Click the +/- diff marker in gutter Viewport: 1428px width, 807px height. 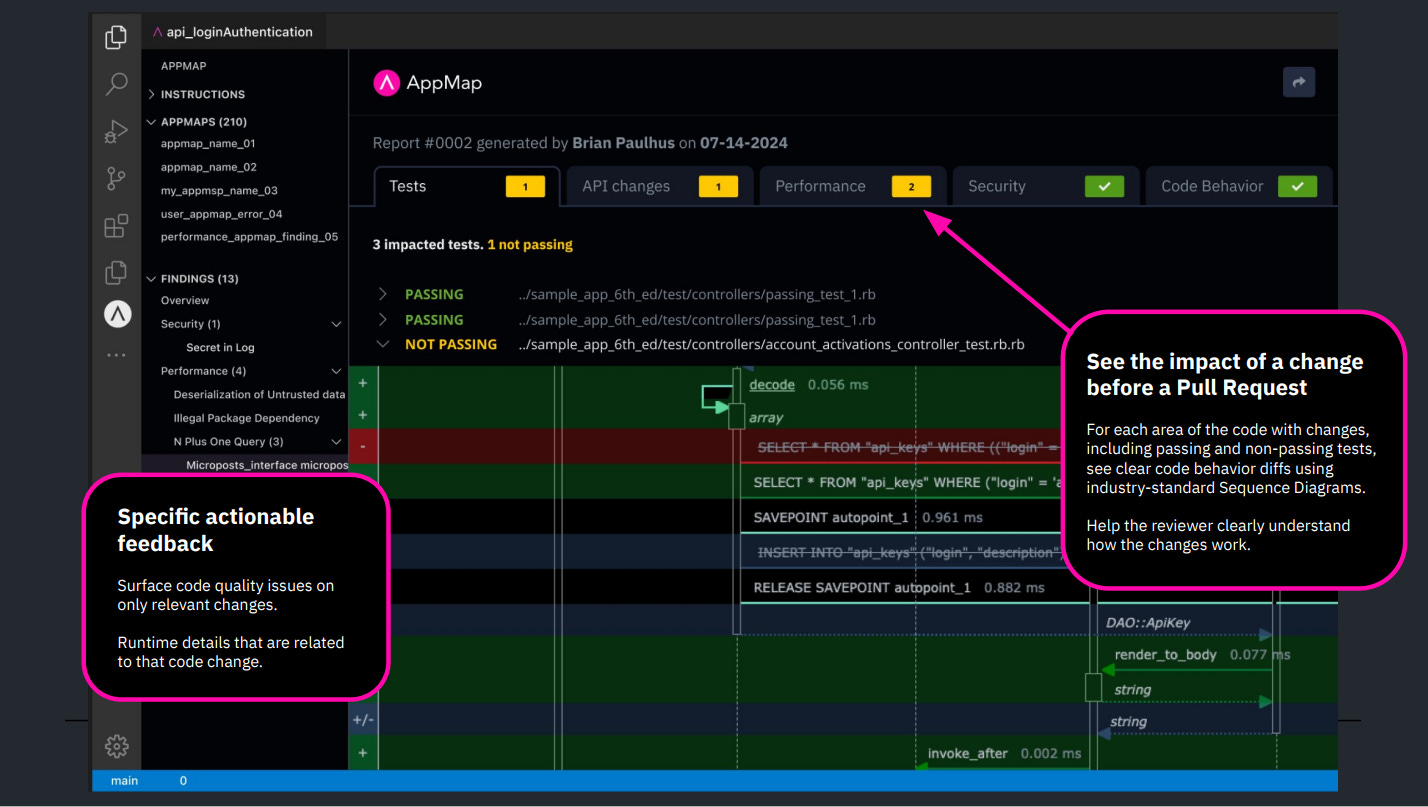coord(363,719)
